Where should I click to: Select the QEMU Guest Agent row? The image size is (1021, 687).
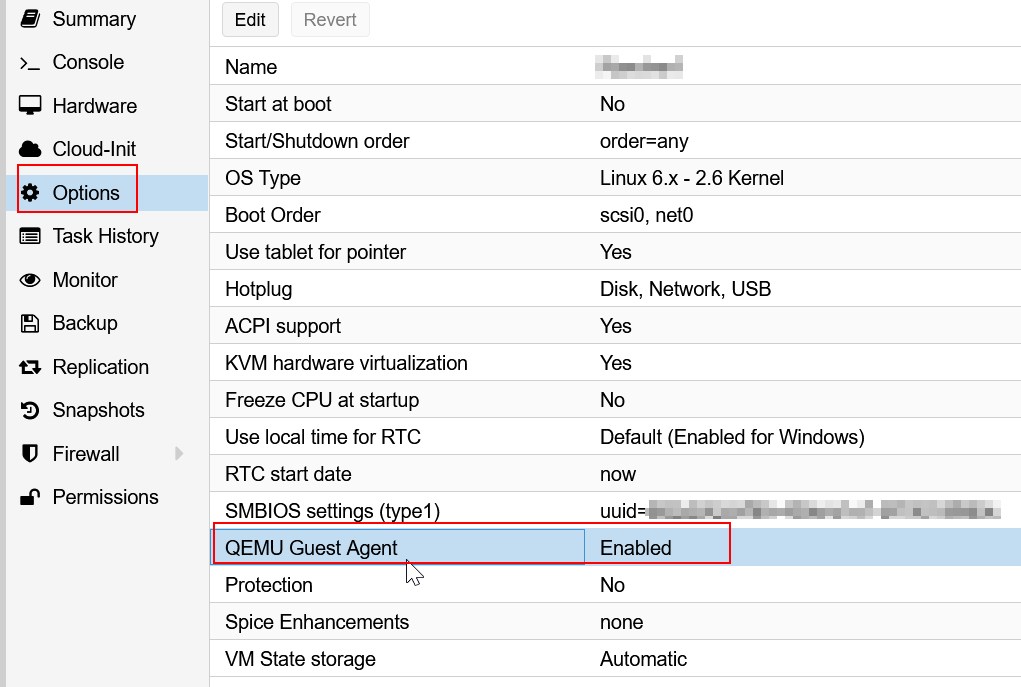[x=400, y=547]
